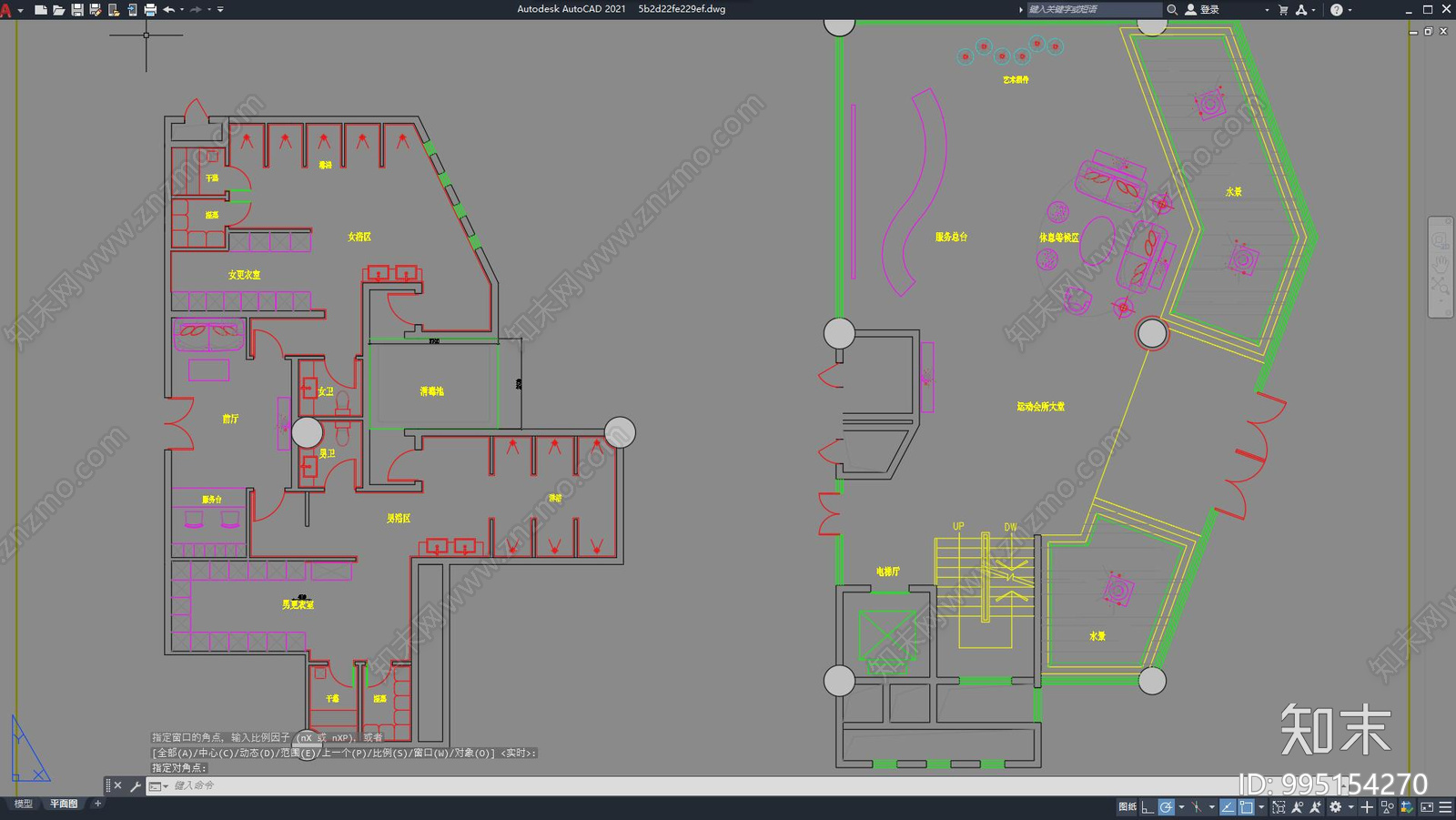Click the 前厅 room label in left plan
Screen dimensions: 1456x820
click(x=230, y=419)
